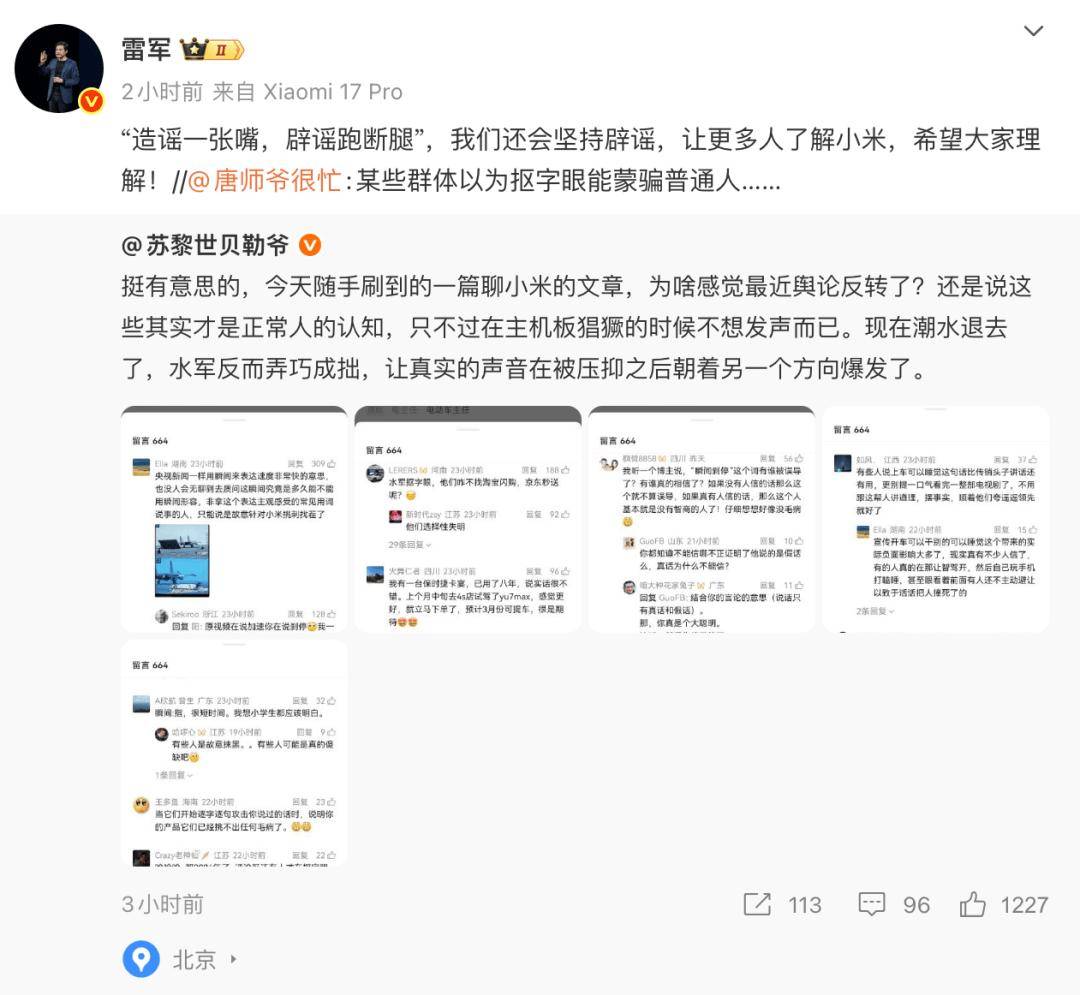
Task: Tap the crown membership badge beside 雷军
Action: (212, 50)
